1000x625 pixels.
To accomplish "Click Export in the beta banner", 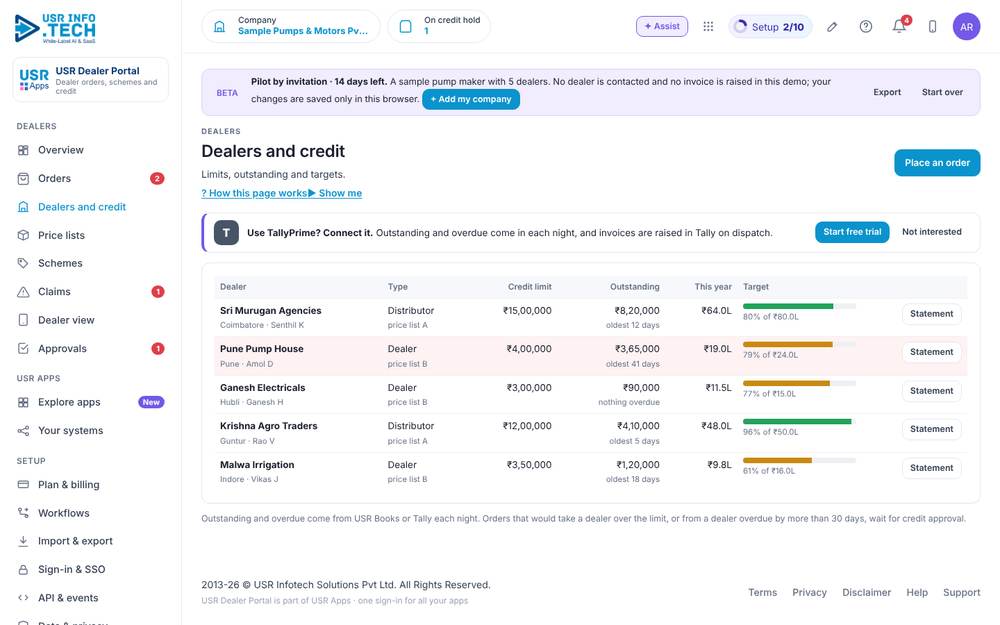I will pos(887,92).
